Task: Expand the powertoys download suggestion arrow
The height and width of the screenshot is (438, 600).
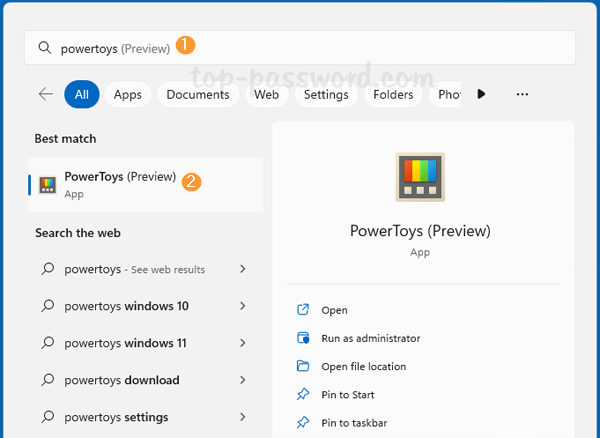Action: pyautogui.click(x=243, y=380)
